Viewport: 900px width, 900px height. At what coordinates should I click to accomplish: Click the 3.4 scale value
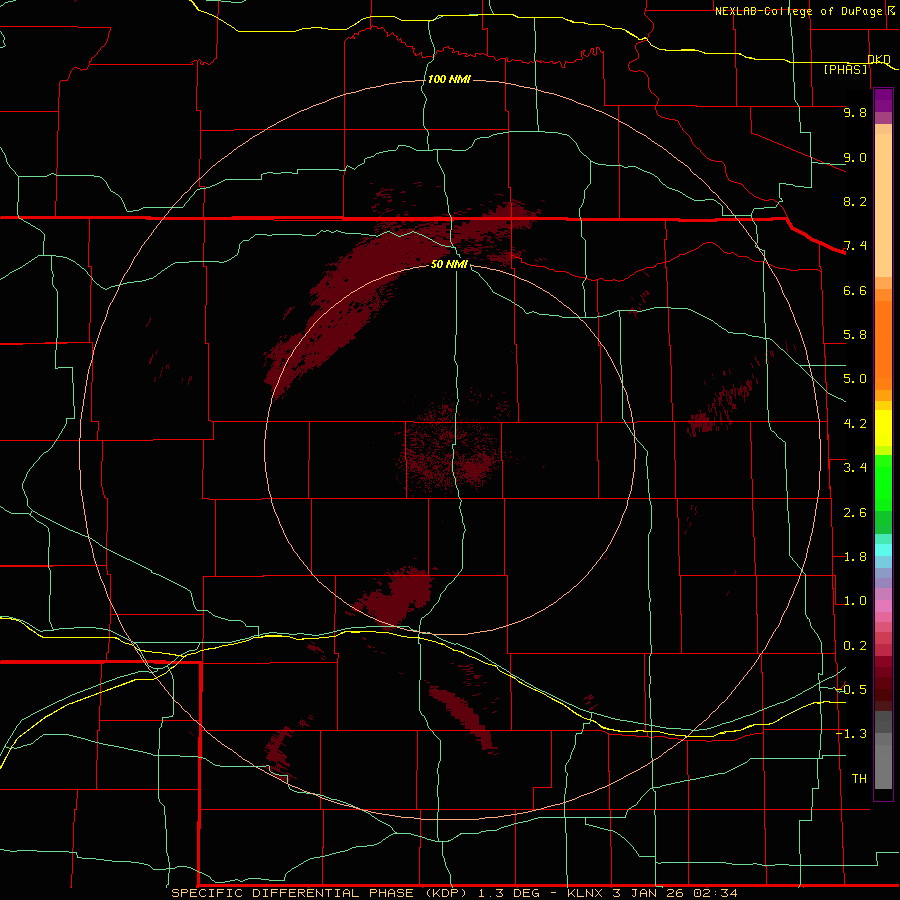tap(855, 468)
